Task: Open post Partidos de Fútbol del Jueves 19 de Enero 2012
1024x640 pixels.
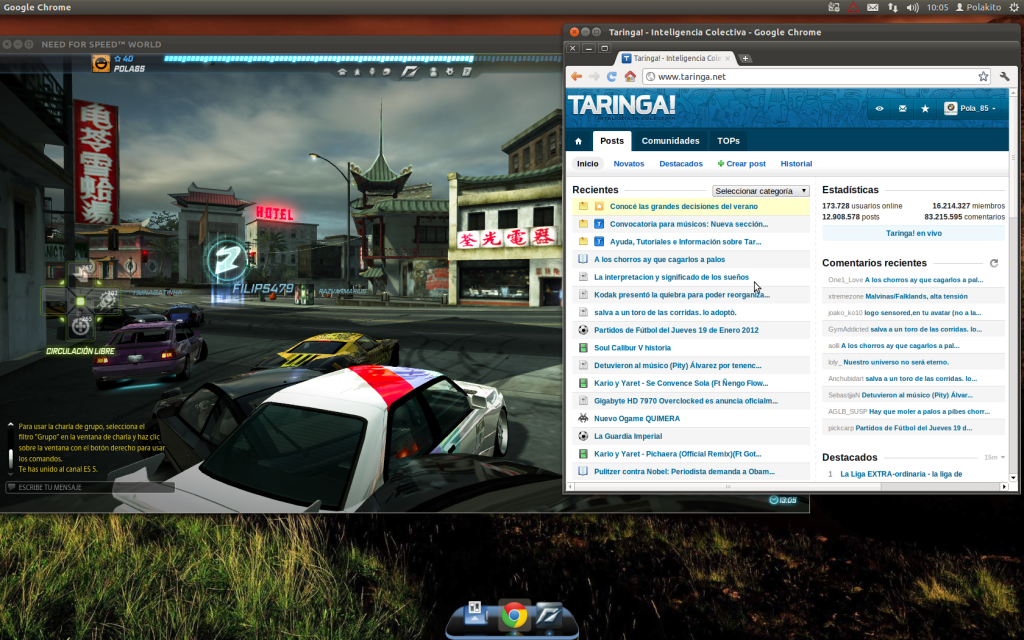Action: (677, 330)
